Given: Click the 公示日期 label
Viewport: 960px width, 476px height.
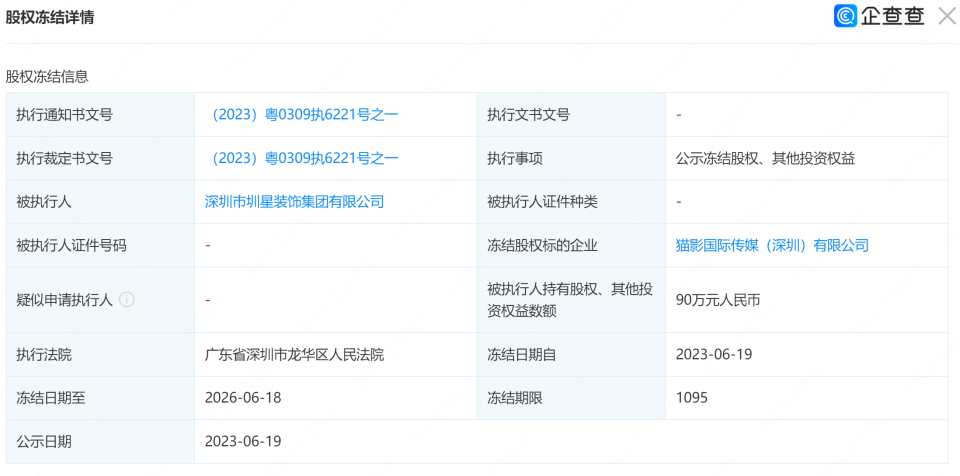Looking at the screenshot, I should (x=44, y=441).
